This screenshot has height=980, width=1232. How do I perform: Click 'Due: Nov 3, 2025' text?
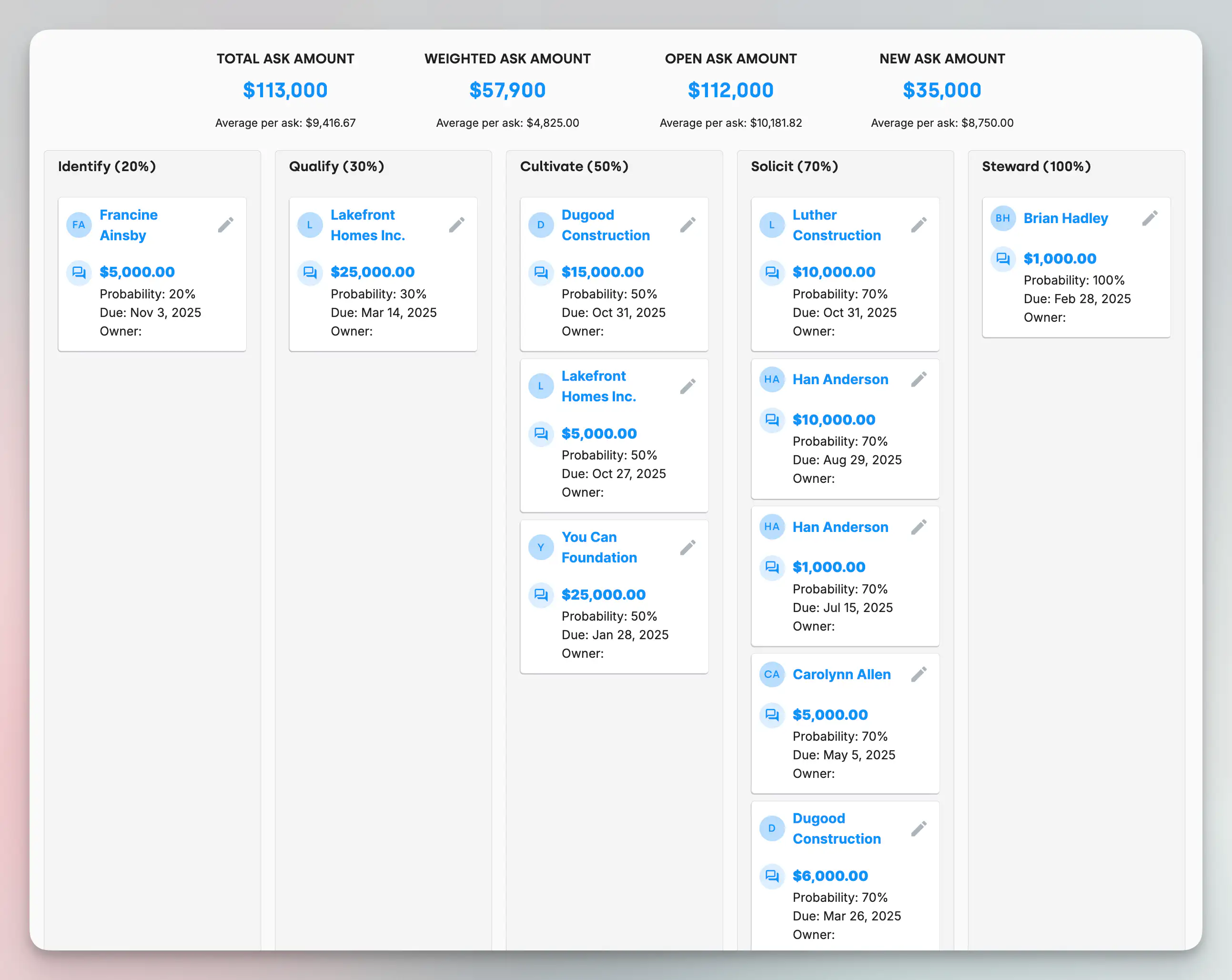tap(150, 313)
